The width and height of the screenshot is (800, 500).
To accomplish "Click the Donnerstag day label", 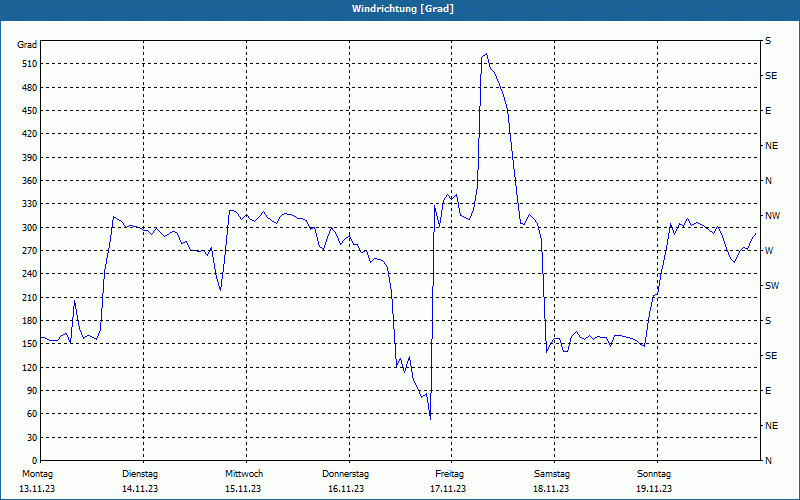I will (345, 474).
